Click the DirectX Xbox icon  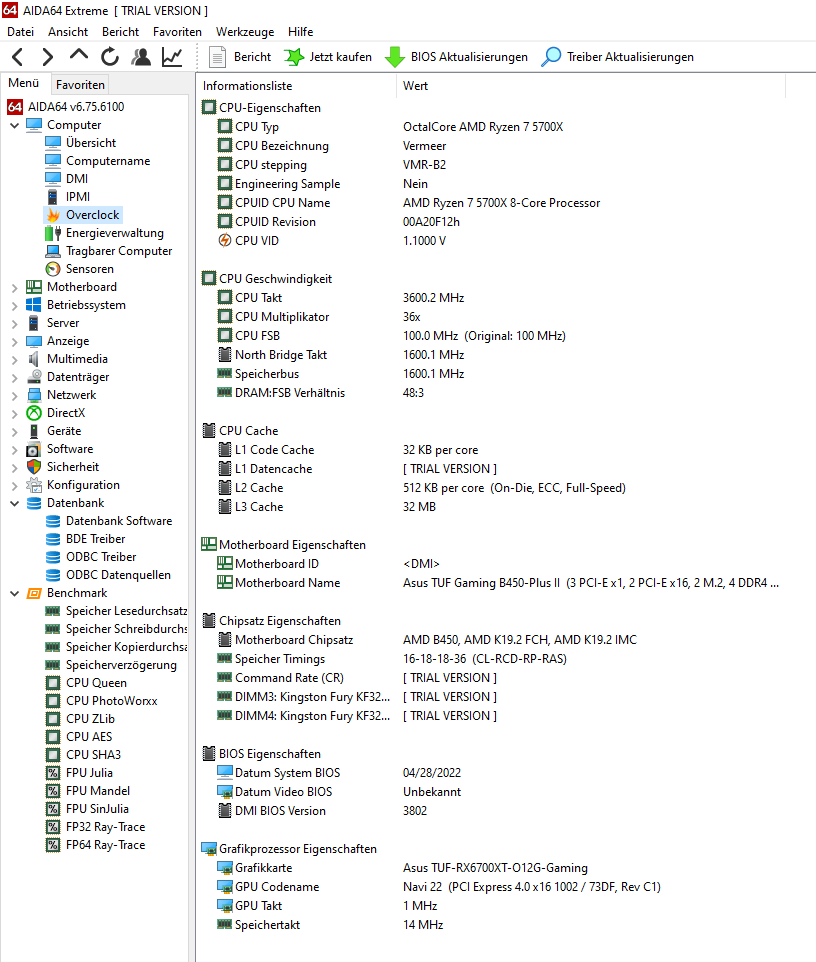[x=34, y=413]
